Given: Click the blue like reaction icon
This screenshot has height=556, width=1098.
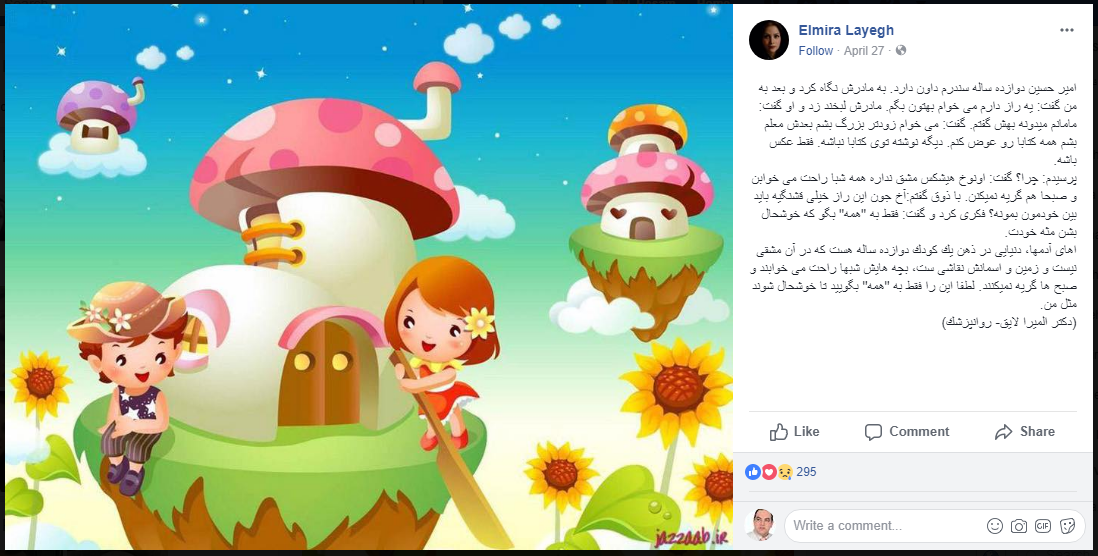Looking at the screenshot, I should click(753, 472).
